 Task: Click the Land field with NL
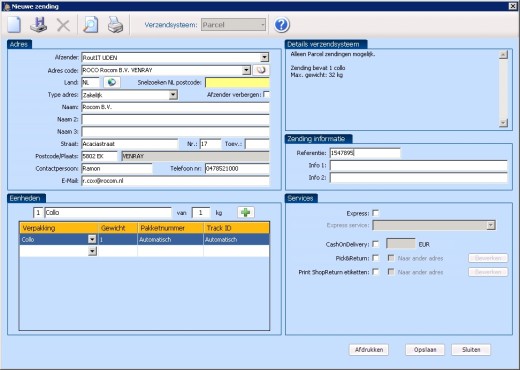click(90, 82)
